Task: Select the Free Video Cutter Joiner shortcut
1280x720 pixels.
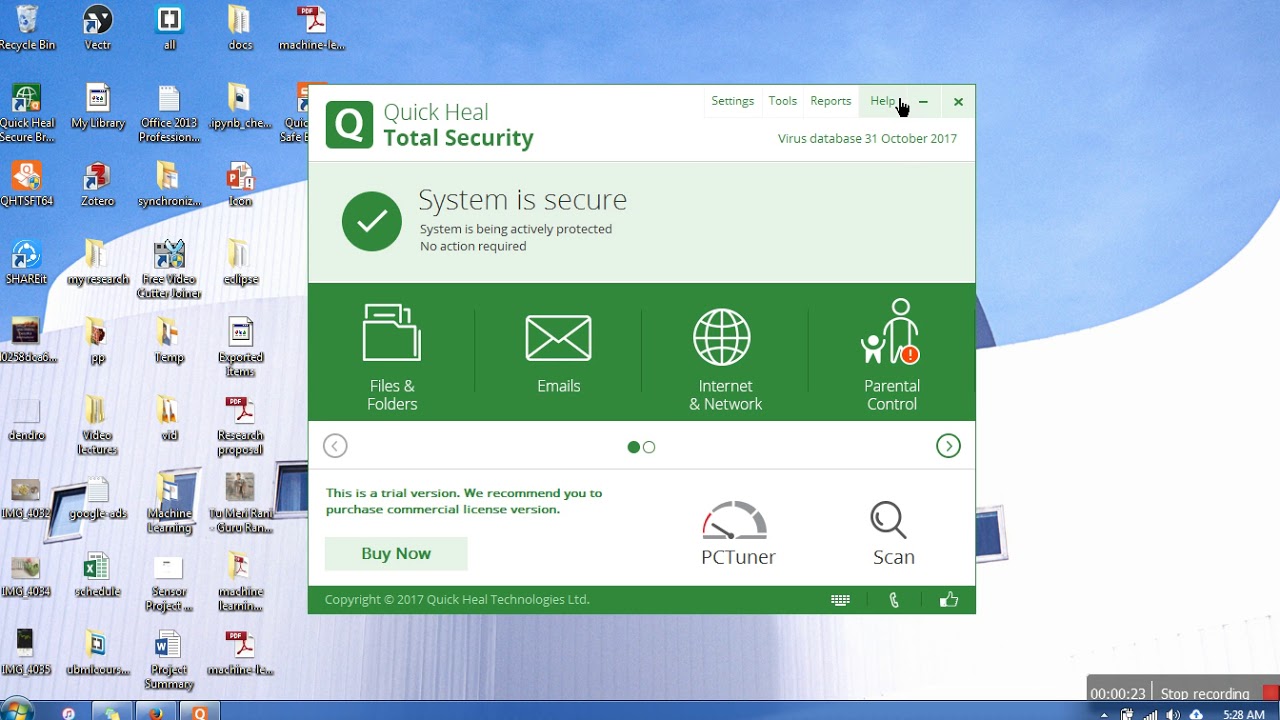Action: [x=170, y=269]
